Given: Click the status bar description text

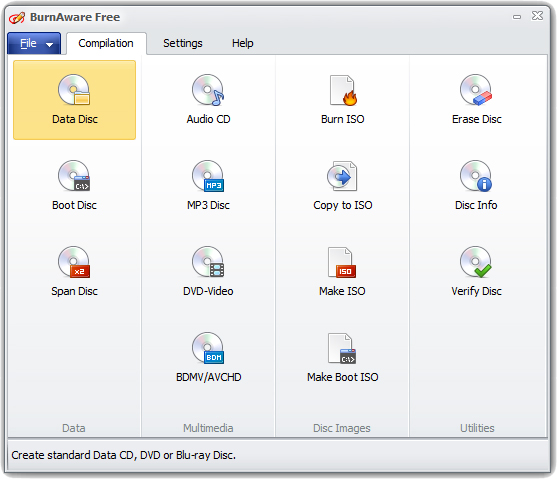Looking at the screenshot, I should point(124,455).
